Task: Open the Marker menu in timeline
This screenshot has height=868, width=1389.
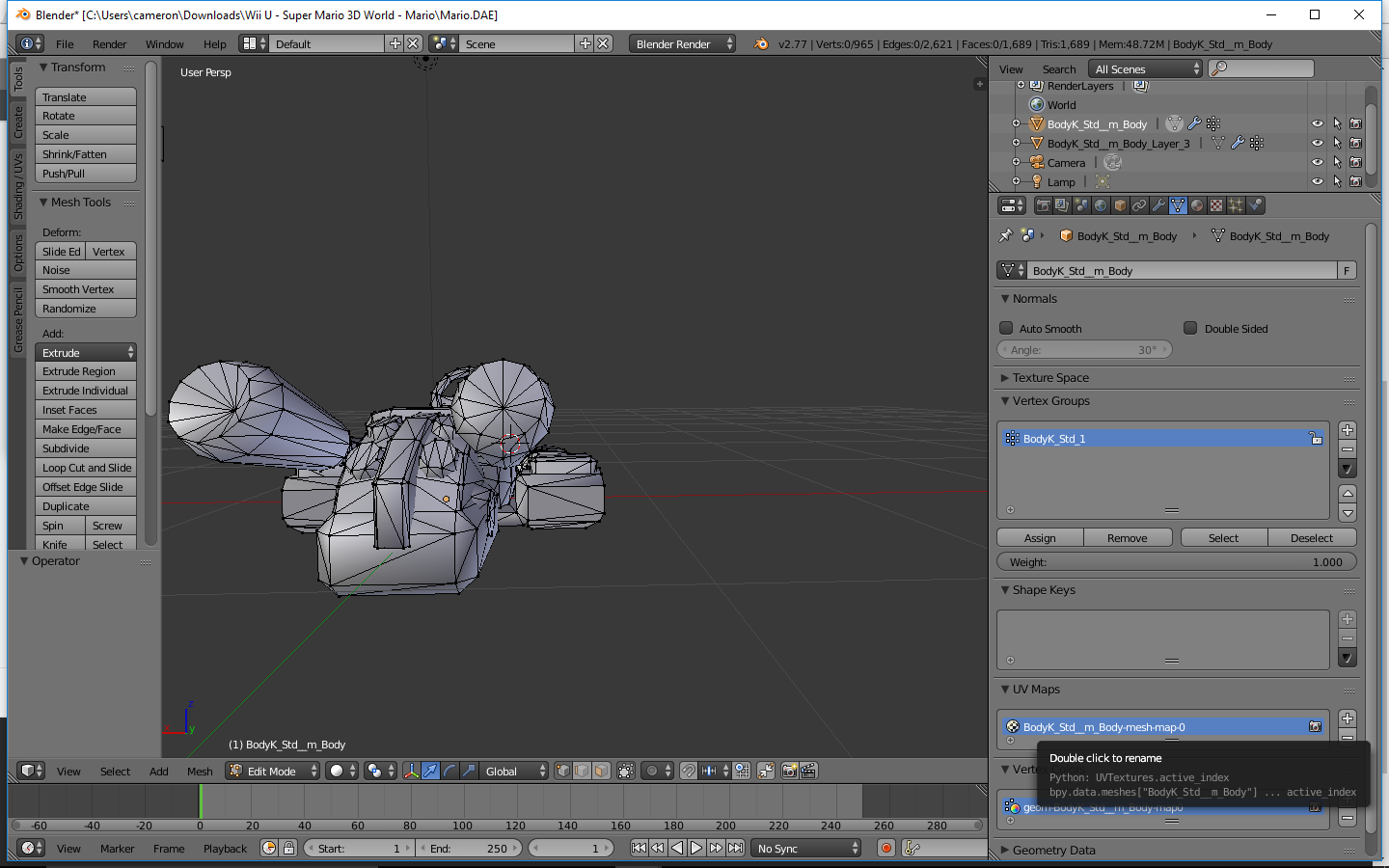Action: pos(117,849)
